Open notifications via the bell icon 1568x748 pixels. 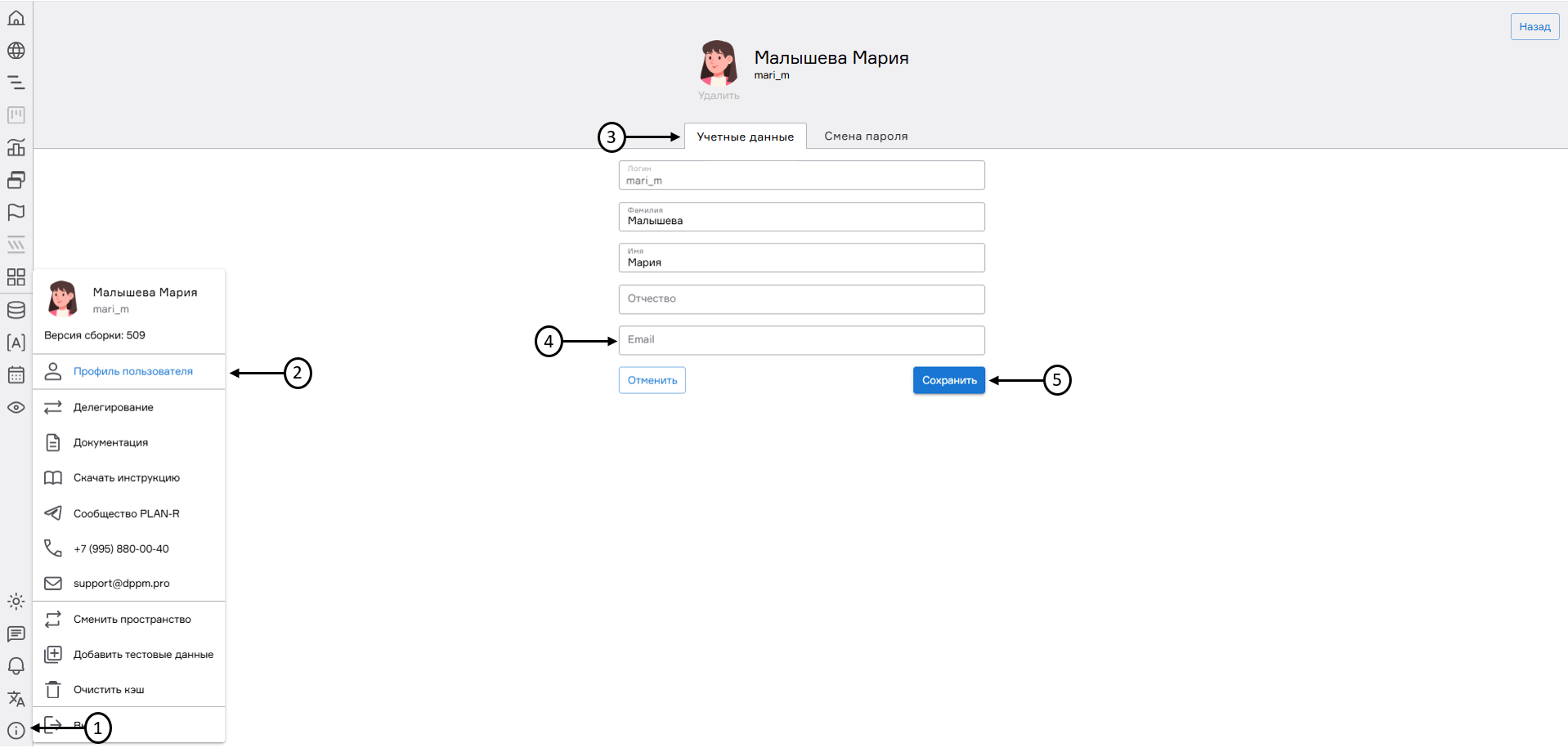click(16, 666)
